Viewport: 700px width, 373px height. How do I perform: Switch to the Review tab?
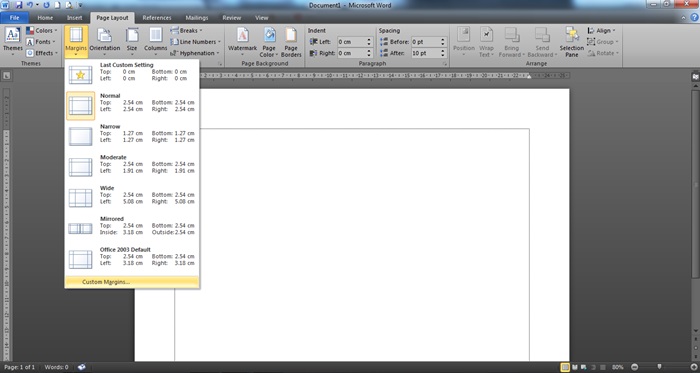tap(232, 18)
